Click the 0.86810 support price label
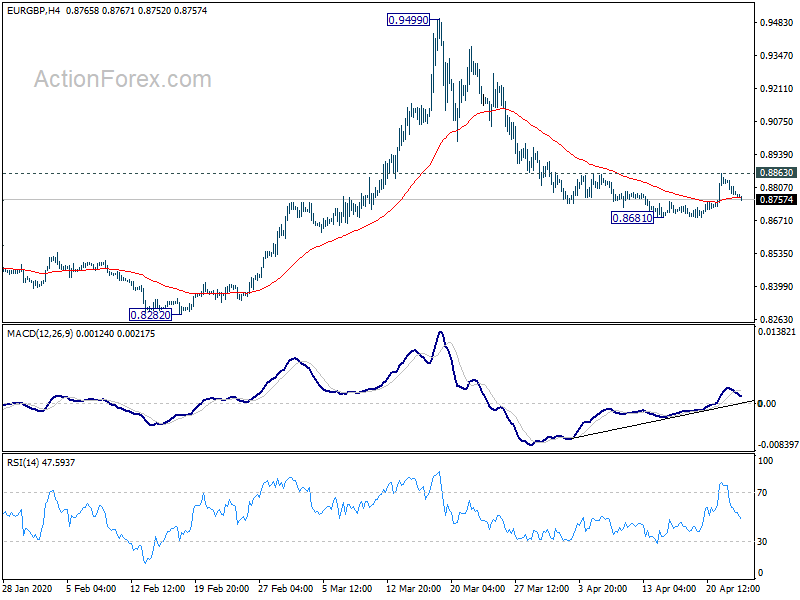Screen dimensions: 800x600 tap(632, 218)
